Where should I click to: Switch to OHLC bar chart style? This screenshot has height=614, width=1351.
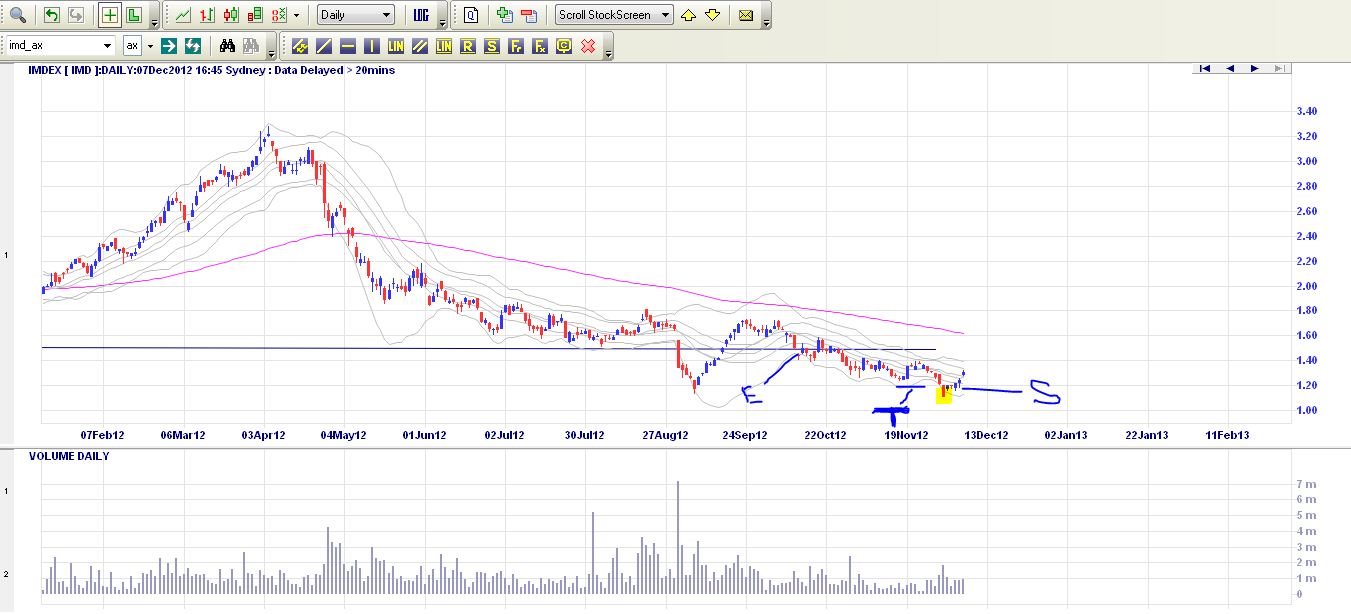coord(207,15)
